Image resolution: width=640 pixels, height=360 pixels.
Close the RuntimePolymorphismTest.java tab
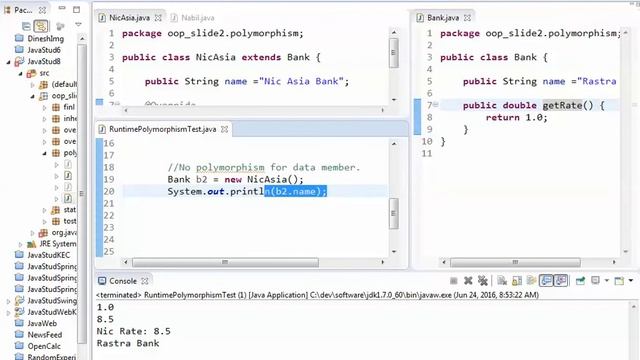pos(224,129)
